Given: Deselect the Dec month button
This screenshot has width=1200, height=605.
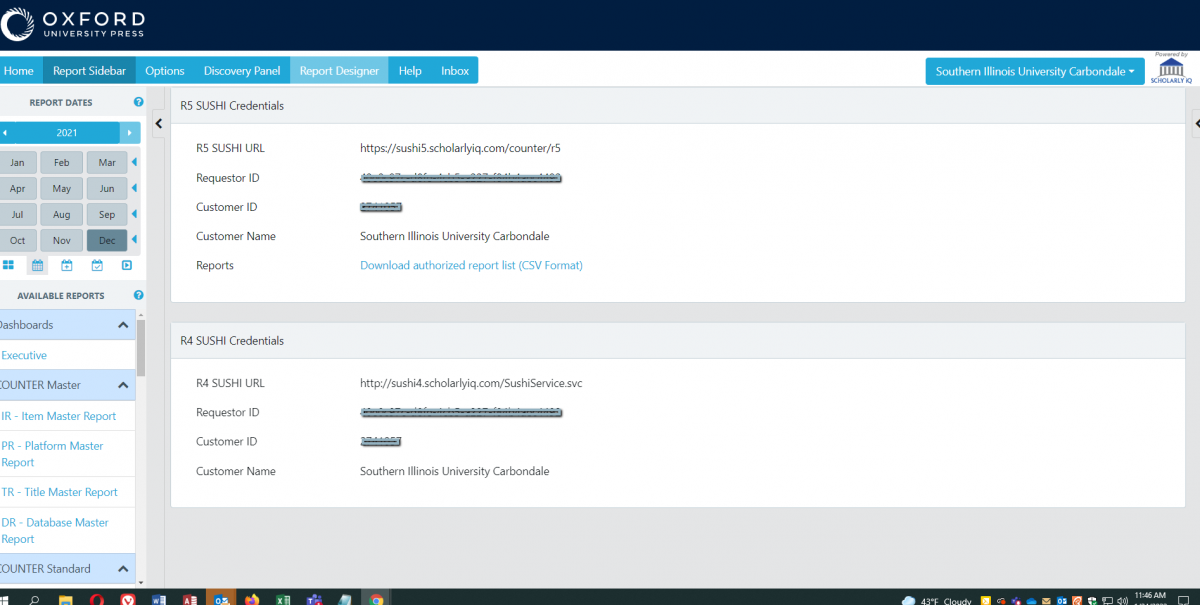Looking at the screenshot, I should [107, 240].
